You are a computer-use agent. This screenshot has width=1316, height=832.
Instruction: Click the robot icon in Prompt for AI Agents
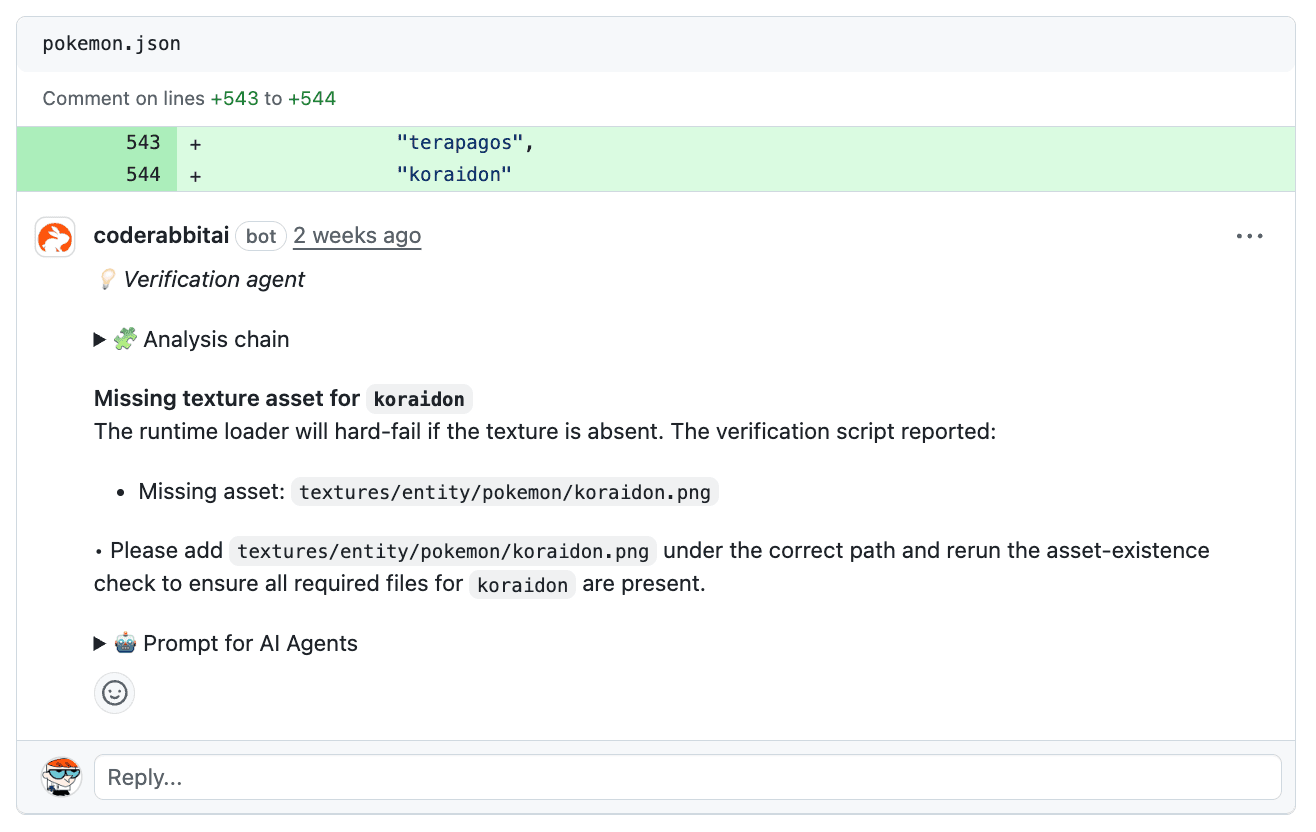[125, 643]
